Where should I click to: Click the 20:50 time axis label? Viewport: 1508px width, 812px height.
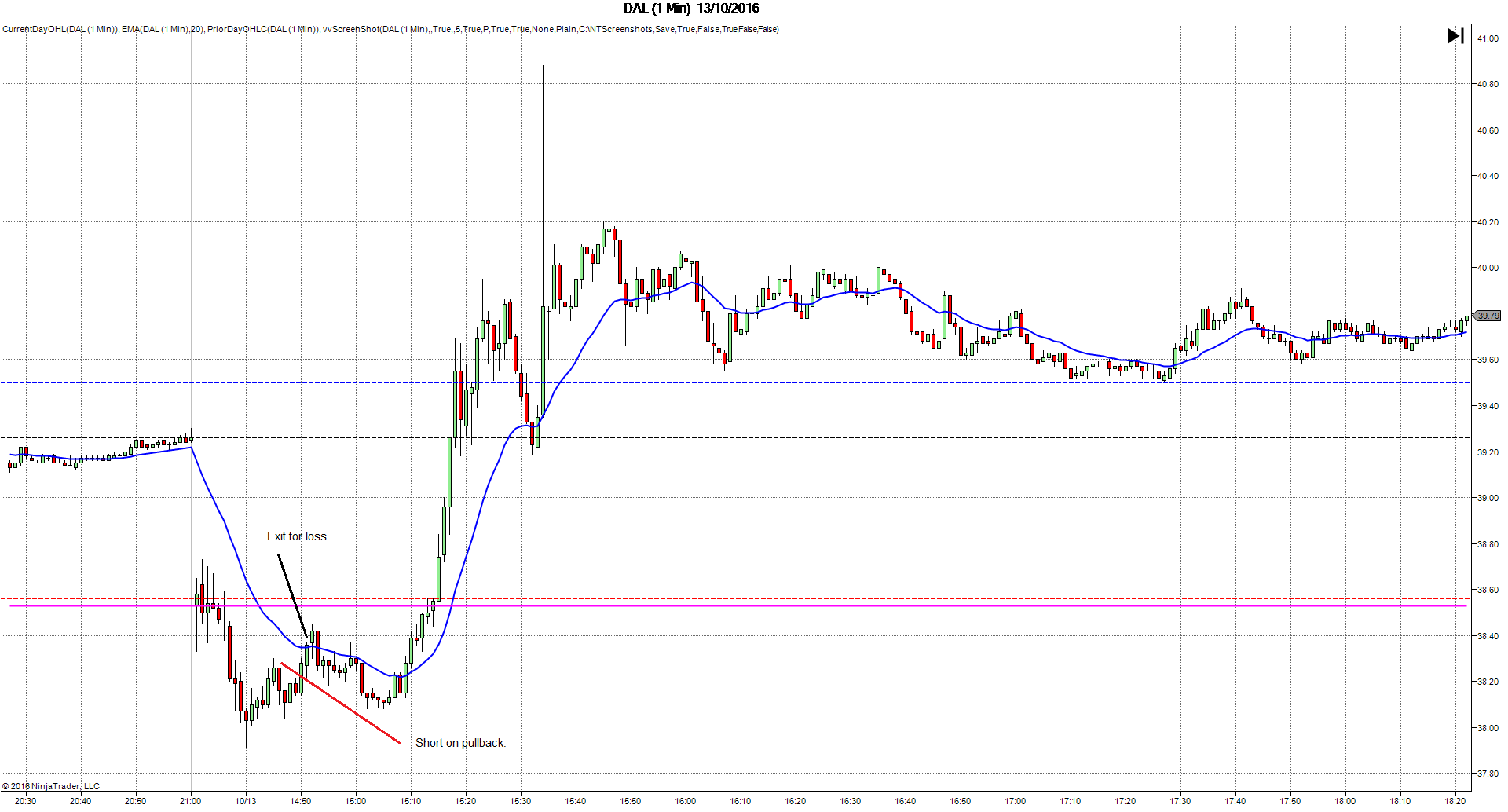point(135,801)
